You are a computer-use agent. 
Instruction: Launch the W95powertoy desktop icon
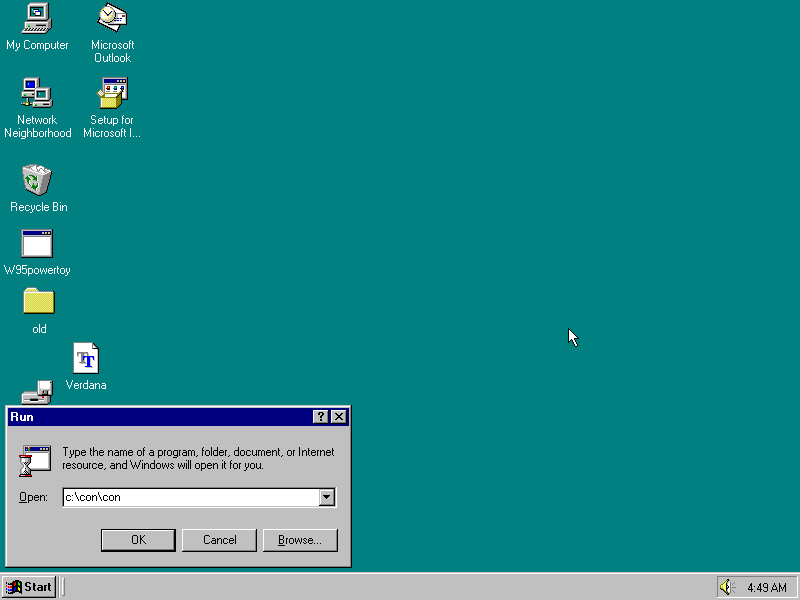pos(37,245)
